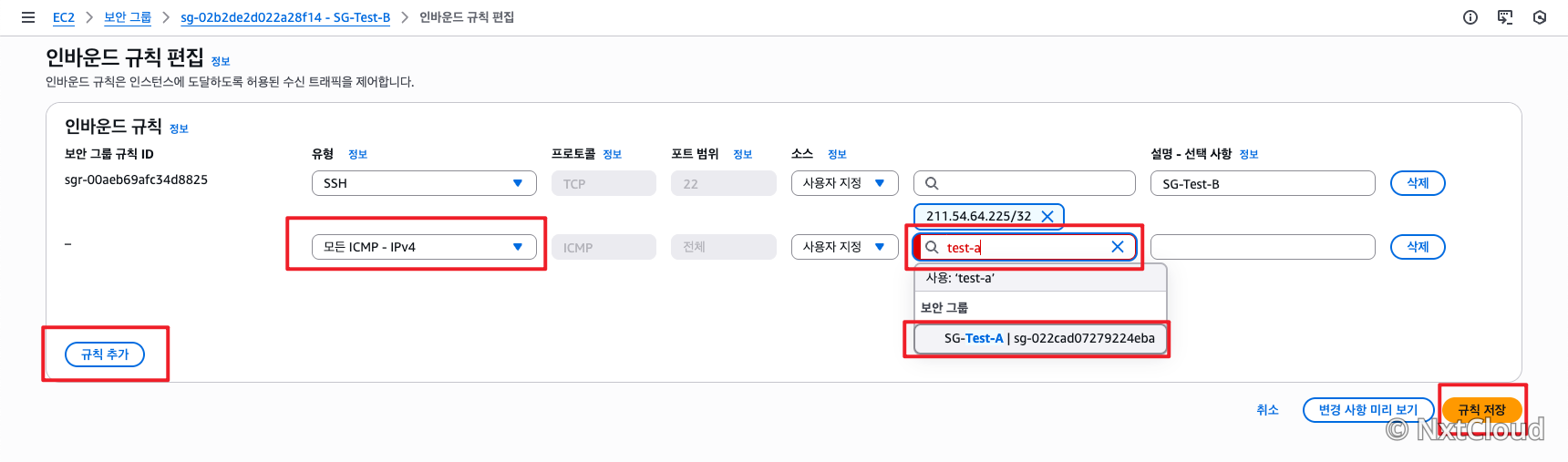This screenshot has height=462, width=1568.
Task: Click 규칙 저장 button
Action: pos(1481,410)
